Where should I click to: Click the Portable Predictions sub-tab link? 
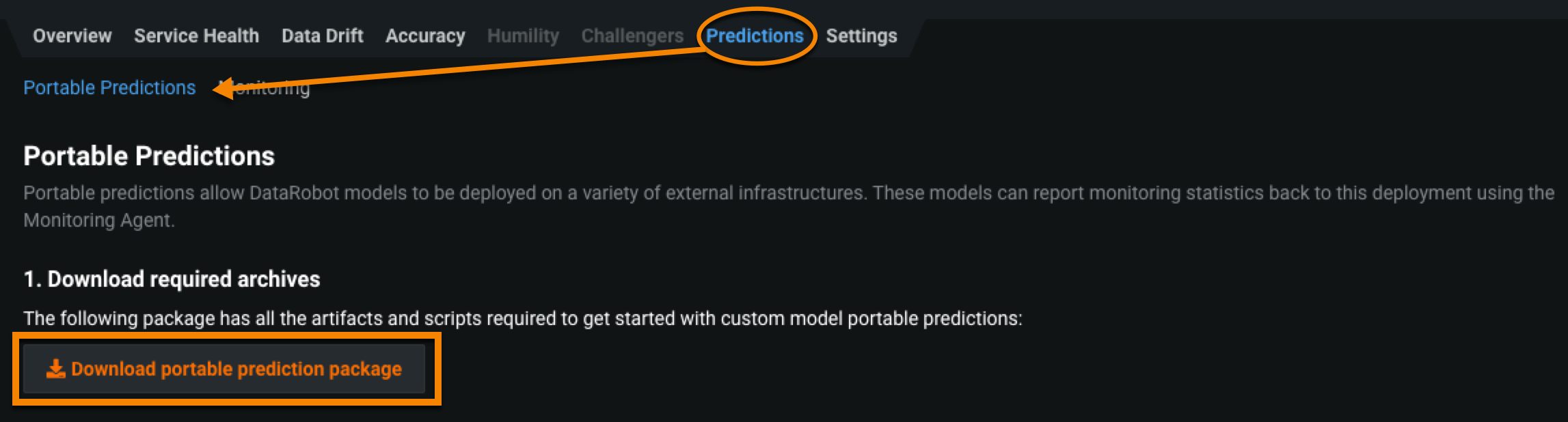109,88
